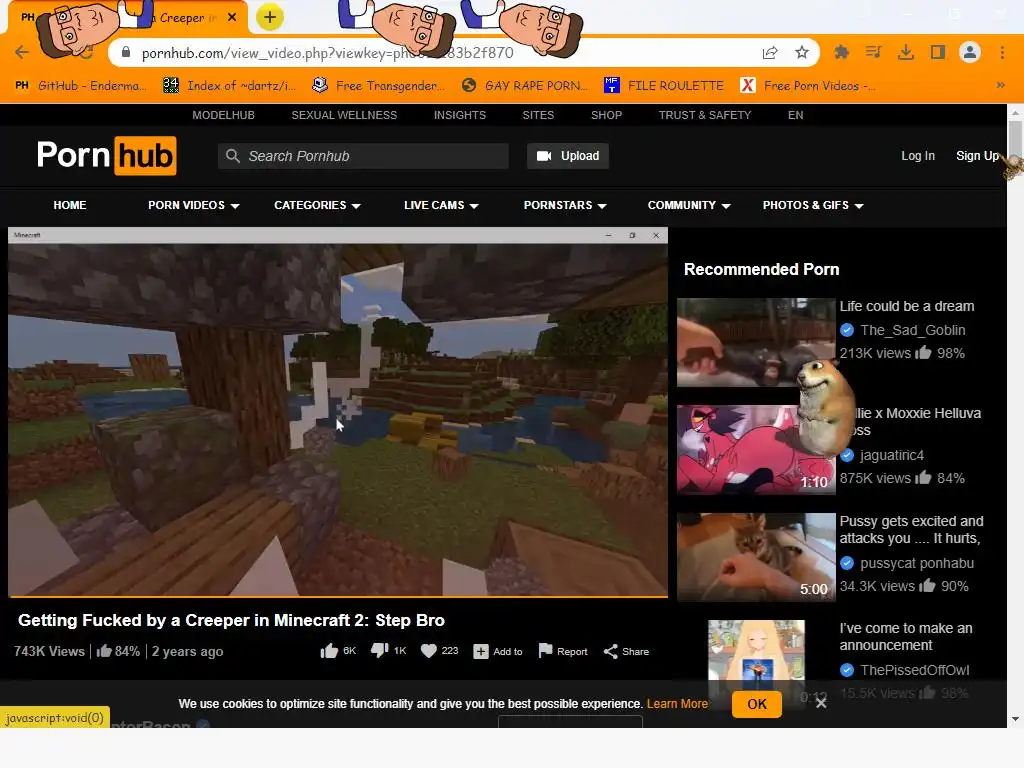Click the orange video progress bar
This screenshot has width=1024, height=768.
pos(338,596)
